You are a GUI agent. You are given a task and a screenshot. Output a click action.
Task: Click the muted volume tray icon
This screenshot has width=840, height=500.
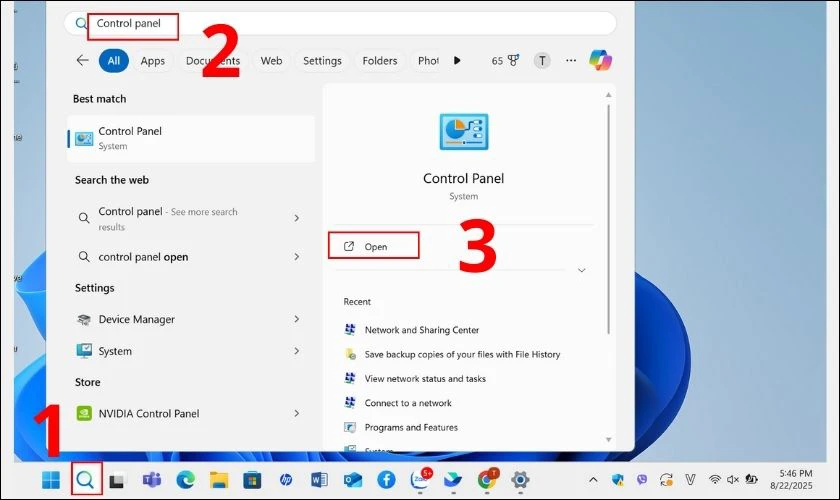coord(733,480)
